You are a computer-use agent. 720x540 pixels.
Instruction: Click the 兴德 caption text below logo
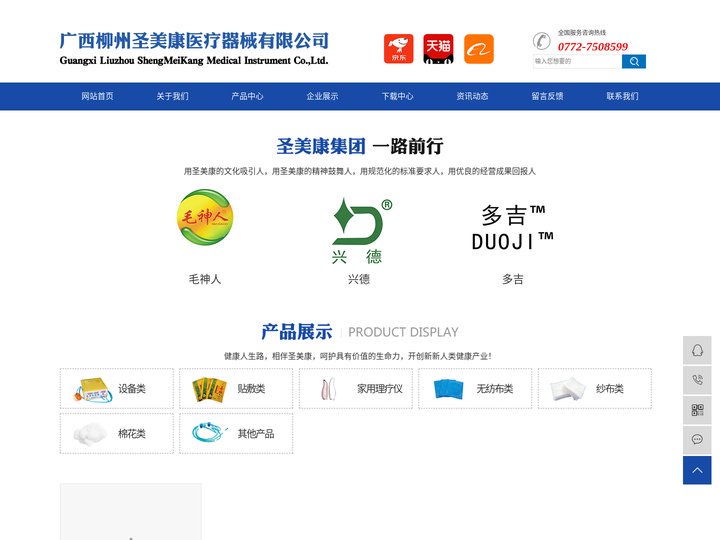359,279
